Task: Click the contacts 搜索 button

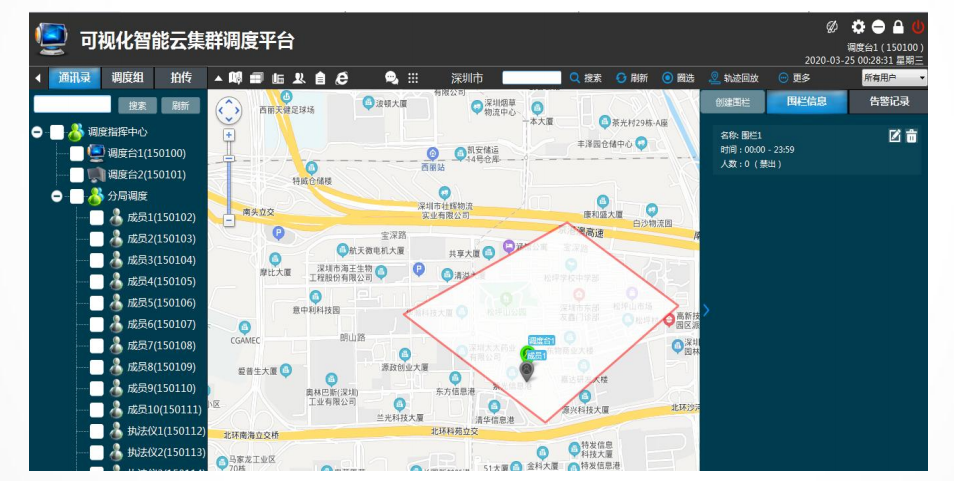Action: pos(138,106)
